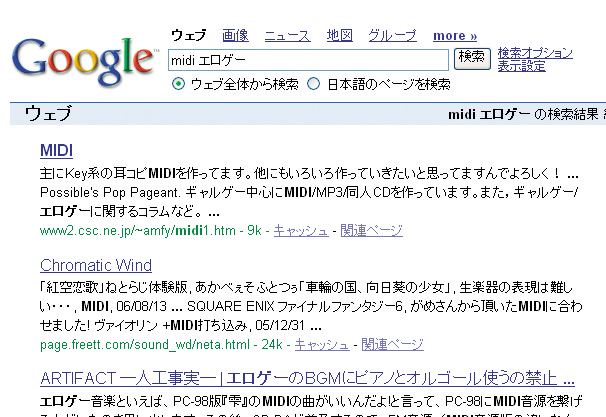This screenshot has height=417, width=606.
Task: Open the グループ groups tab
Action: coord(392,36)
